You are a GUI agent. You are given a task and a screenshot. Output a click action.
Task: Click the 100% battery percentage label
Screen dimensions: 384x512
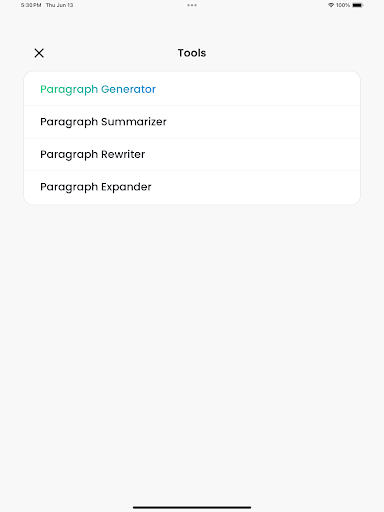click(343, 5)
